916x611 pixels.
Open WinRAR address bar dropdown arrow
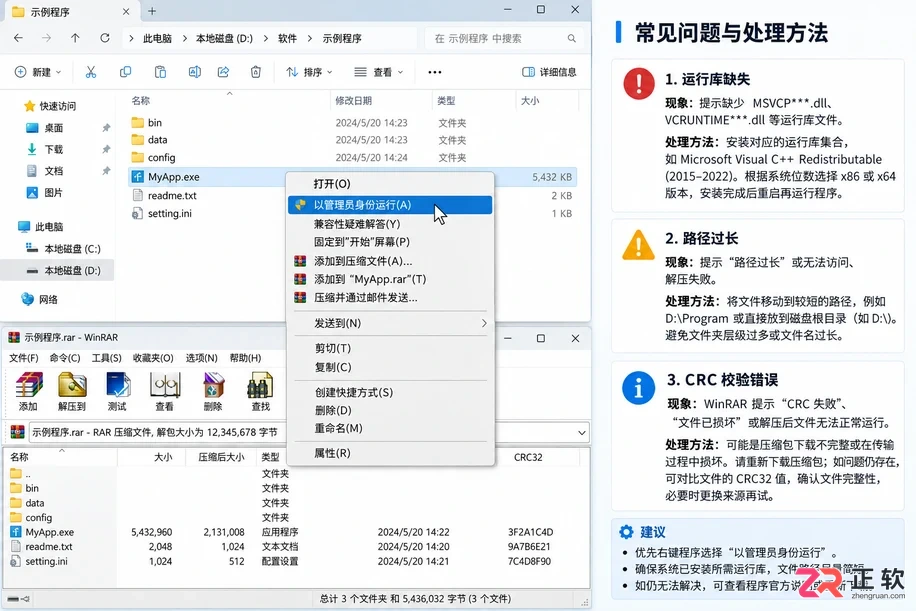(x=582, y=433)
